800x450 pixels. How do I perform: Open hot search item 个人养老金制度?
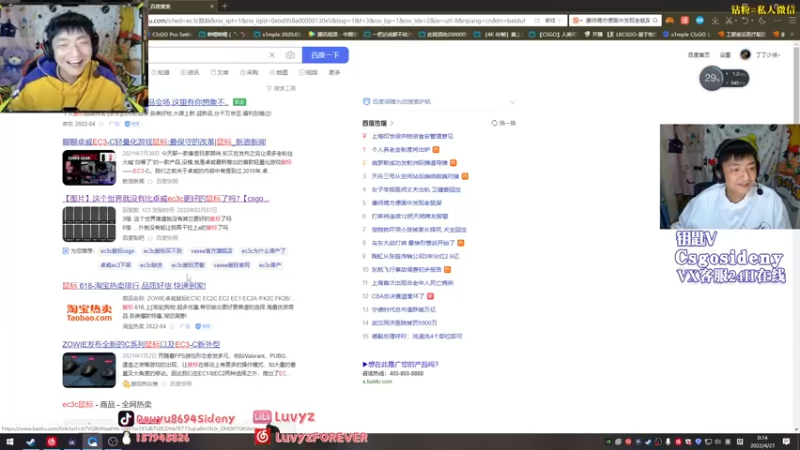tap(401, 149)
